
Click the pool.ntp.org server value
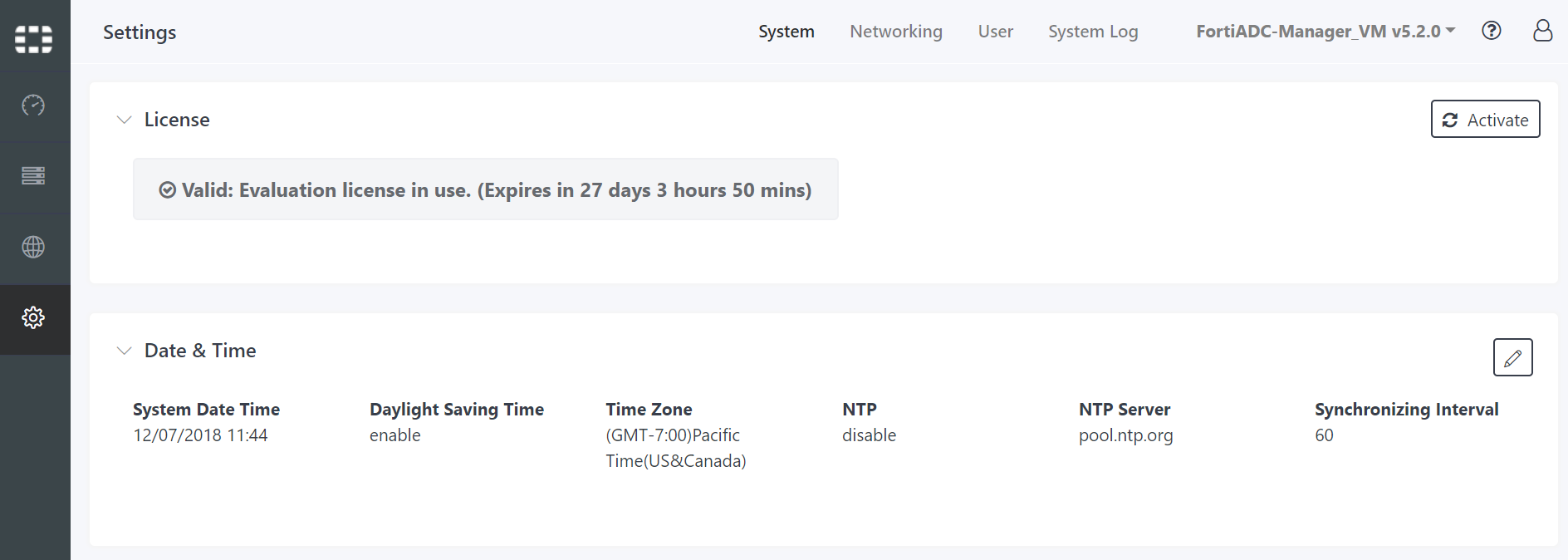[x=1125, y=435]
